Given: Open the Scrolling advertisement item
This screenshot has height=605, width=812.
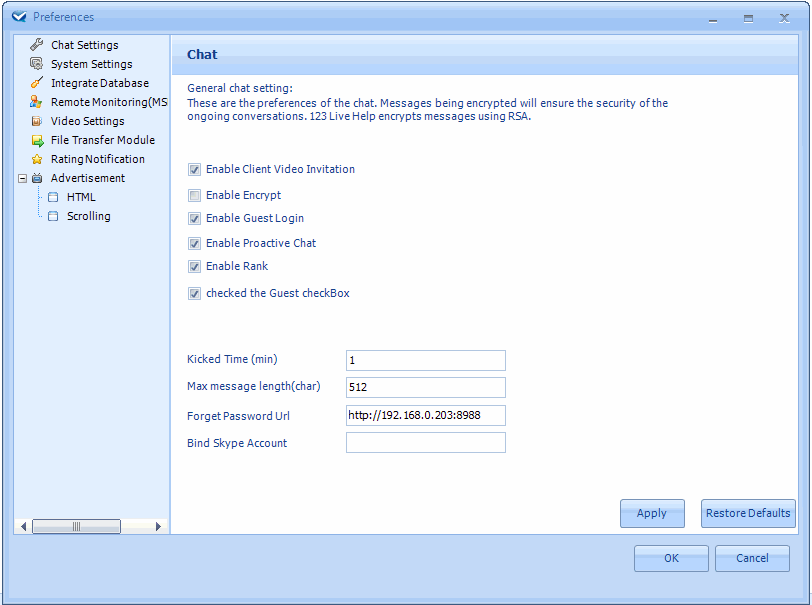Looking at the screenshot, I should coord(88,216).
